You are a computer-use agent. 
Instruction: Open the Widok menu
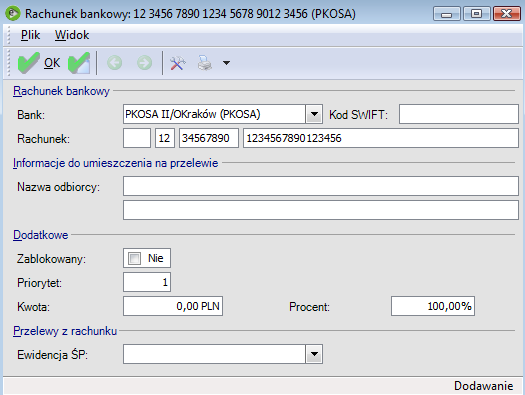(72, 35)
